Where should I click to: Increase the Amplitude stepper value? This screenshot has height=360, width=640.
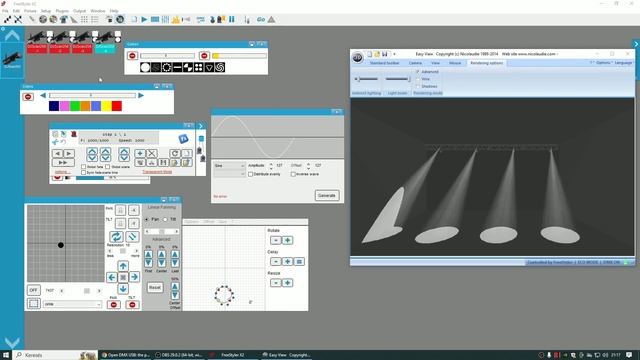point(271,164)
